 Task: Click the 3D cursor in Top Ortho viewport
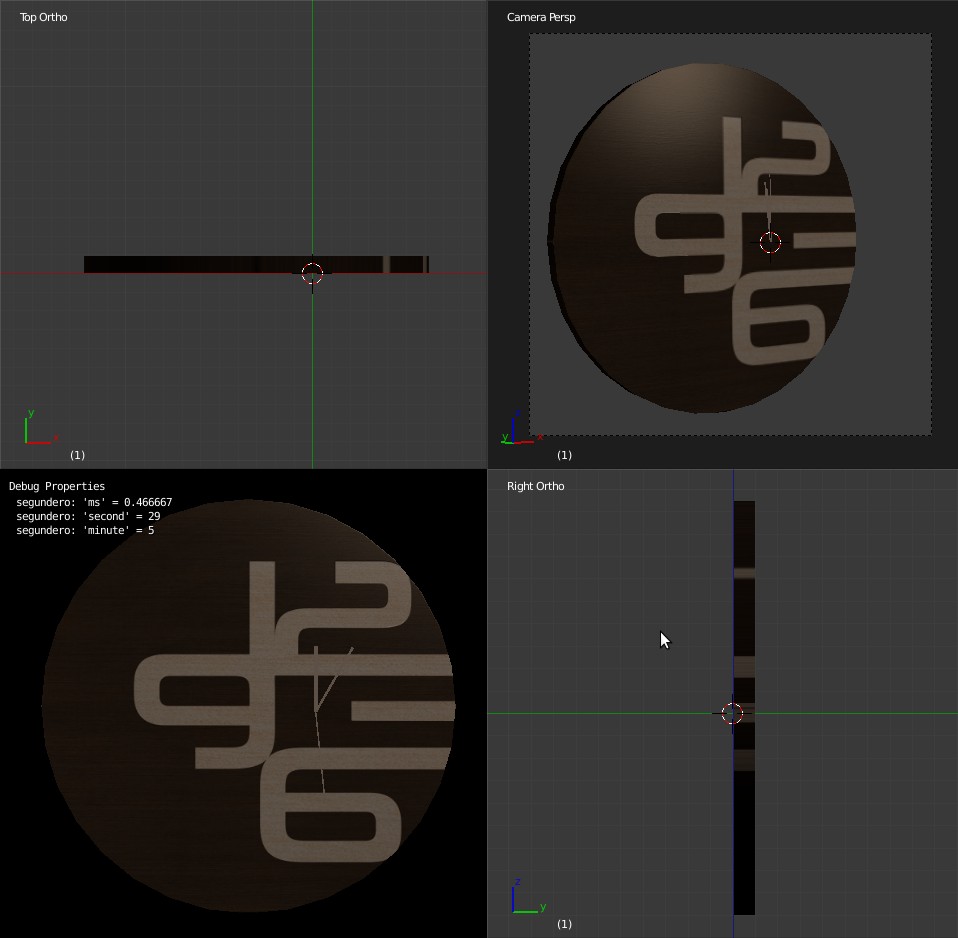[312, 272]
